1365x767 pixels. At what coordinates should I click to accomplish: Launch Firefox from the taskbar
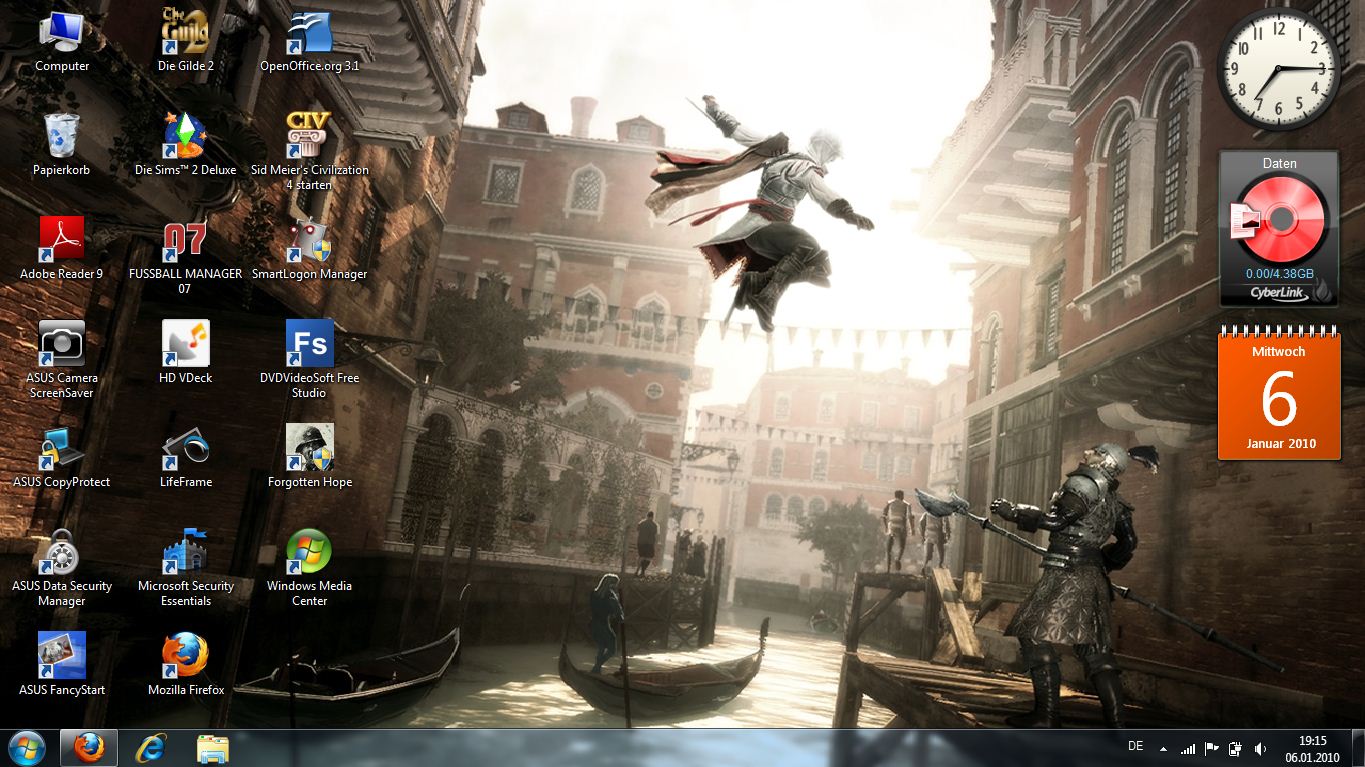click(89, 748)
